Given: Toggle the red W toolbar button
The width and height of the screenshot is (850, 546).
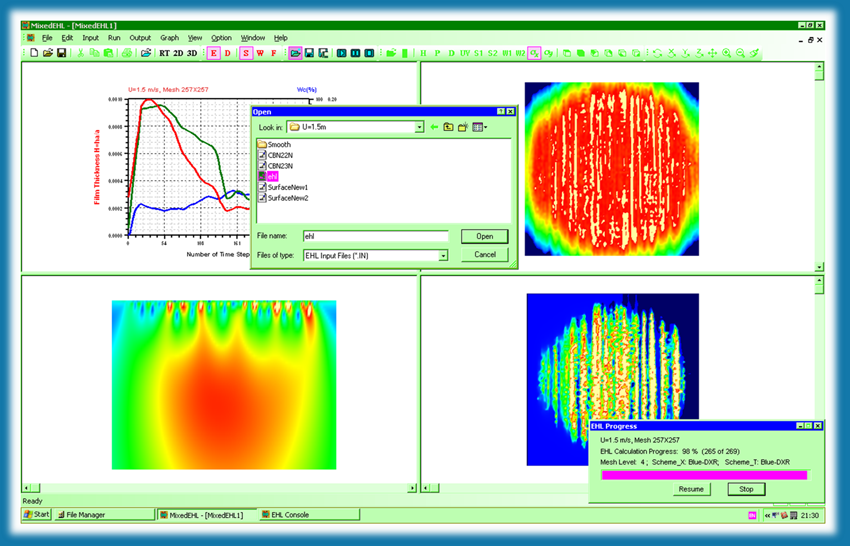Looking at the screenshot, I should [260, 53].
